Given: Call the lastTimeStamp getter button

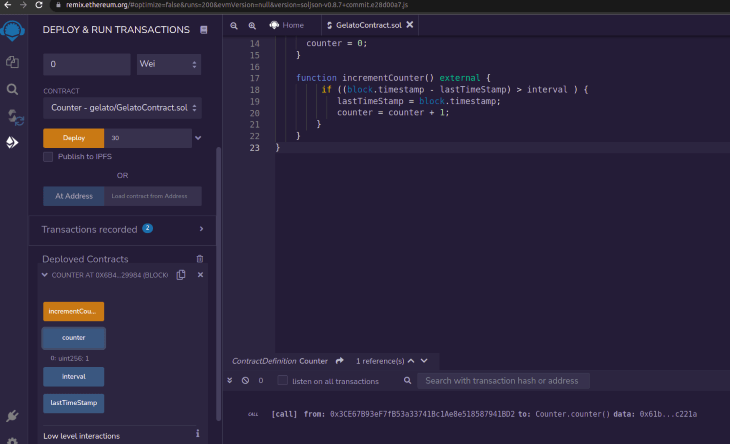Looking at the screenshot, I should pos(74,403).
